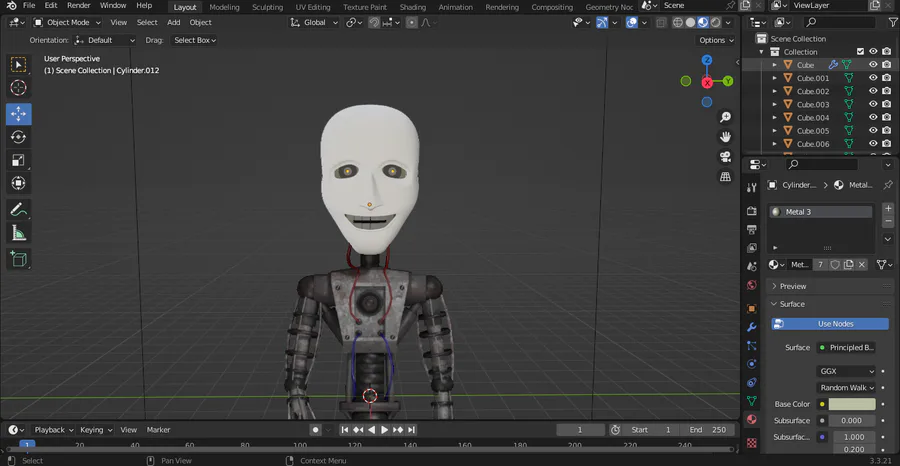
Task: Open World properties tab
Action: click(x=751, y=285)
